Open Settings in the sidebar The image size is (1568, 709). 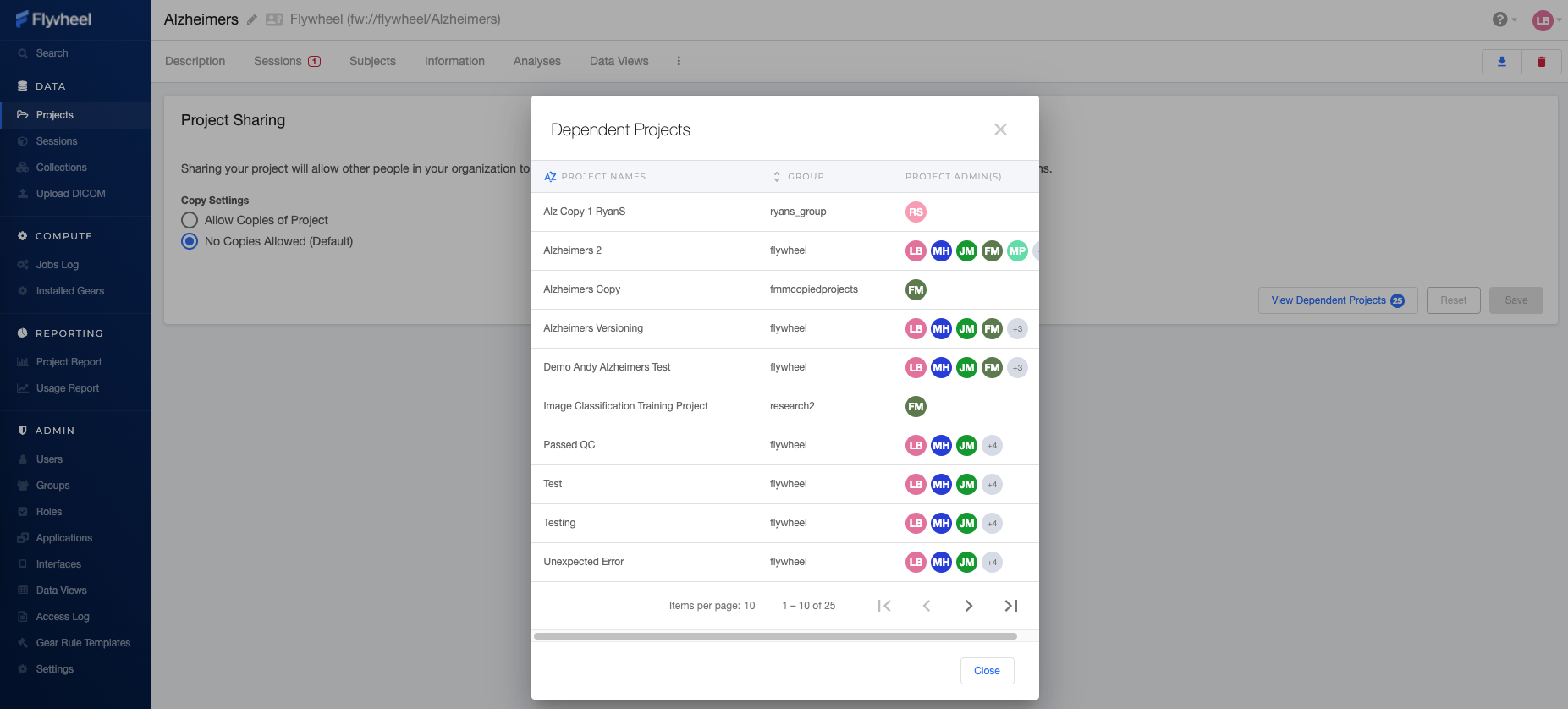(54, 669)
